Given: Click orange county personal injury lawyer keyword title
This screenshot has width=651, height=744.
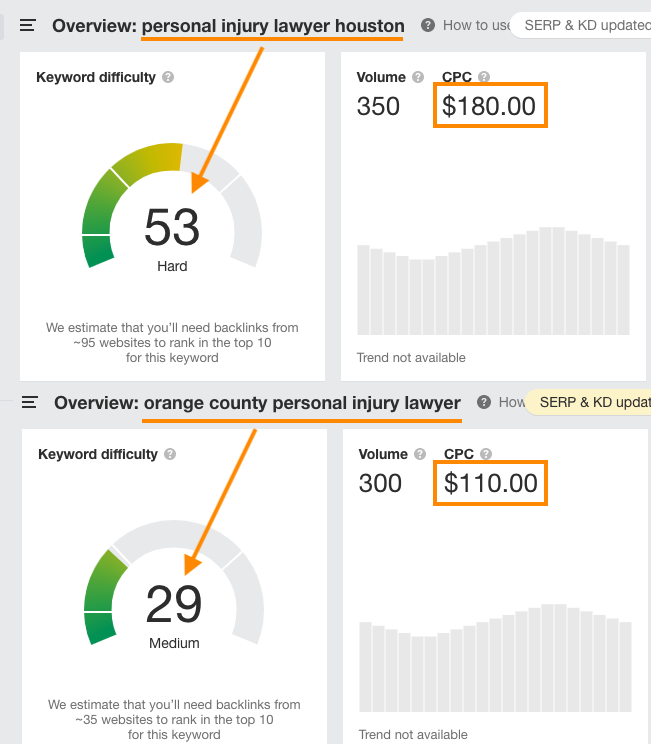Looking at the screenshot, I should [x=302, y=403].
